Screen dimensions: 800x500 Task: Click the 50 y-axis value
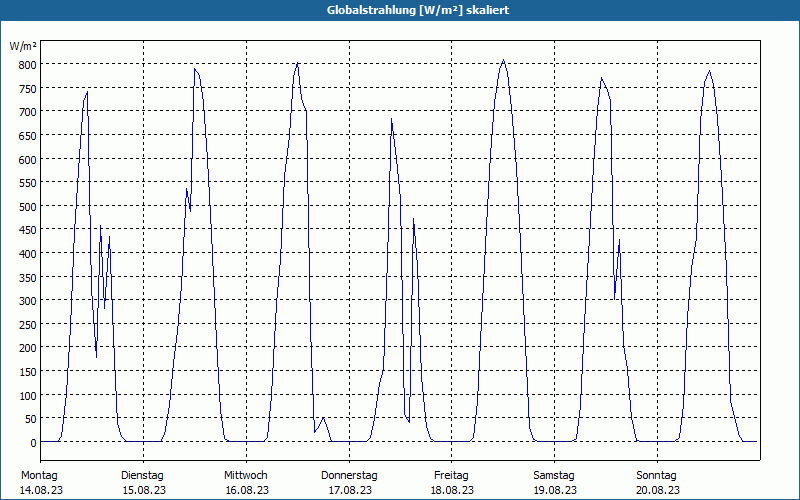coord(30,419)
